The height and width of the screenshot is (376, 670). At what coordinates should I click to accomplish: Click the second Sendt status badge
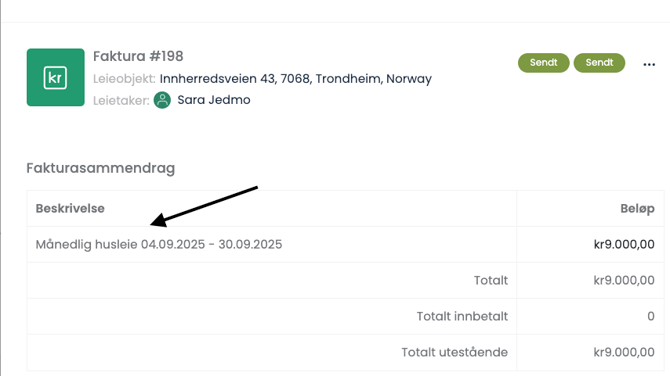pyautogui.click(x=599, y=63)
